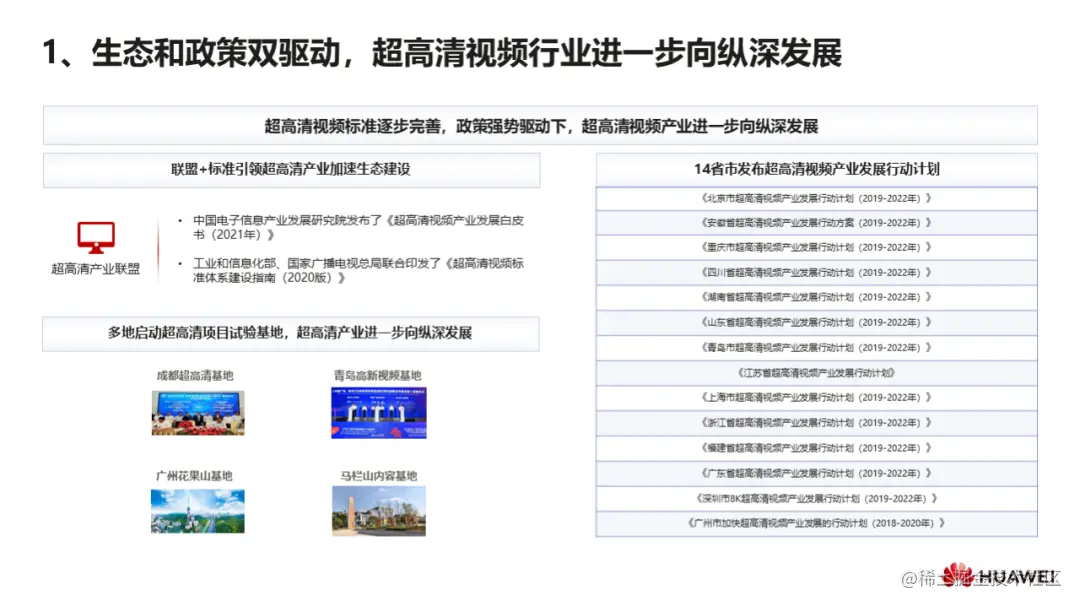This screenshot has height=607, width=1080.
Task: Open the 安徽省 2019-2022 action plan link
Action: pos(815,222)
